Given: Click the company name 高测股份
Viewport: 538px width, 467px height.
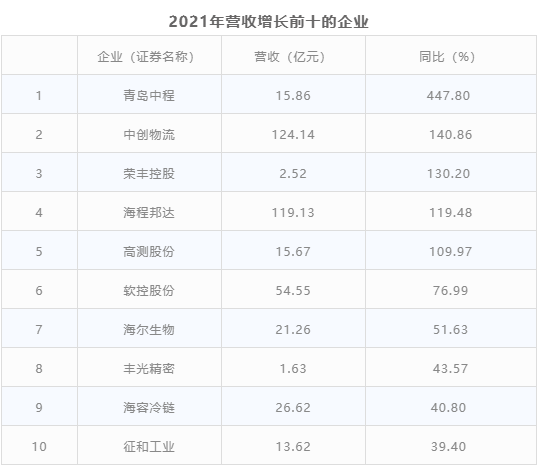Looking at the screenshot, I should [x=149, y=252].
